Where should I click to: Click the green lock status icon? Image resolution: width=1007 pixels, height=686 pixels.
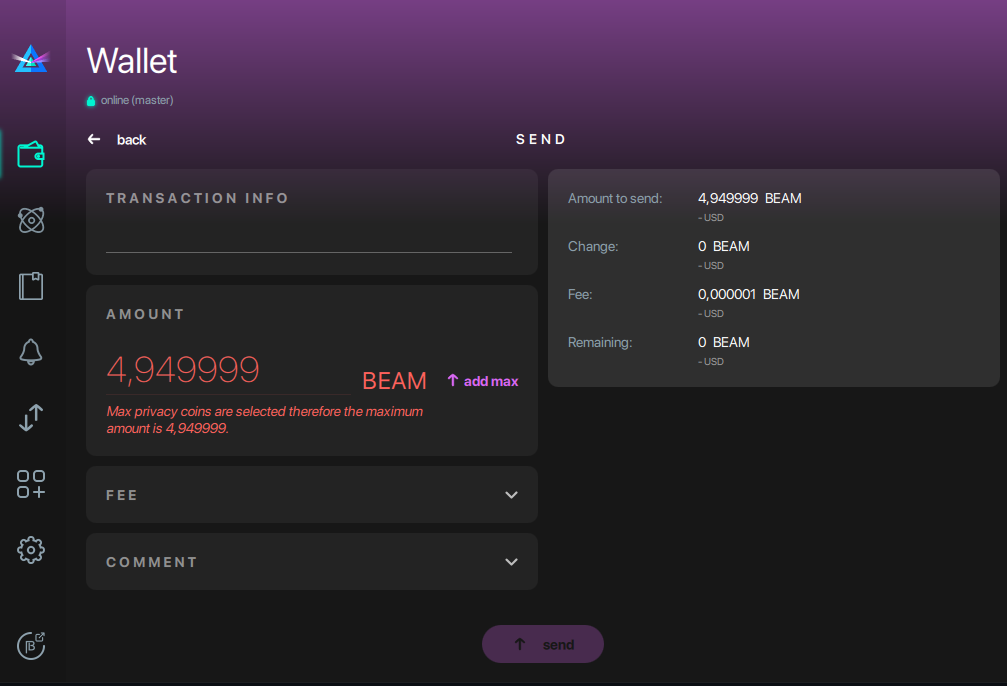tap(91, 100)
